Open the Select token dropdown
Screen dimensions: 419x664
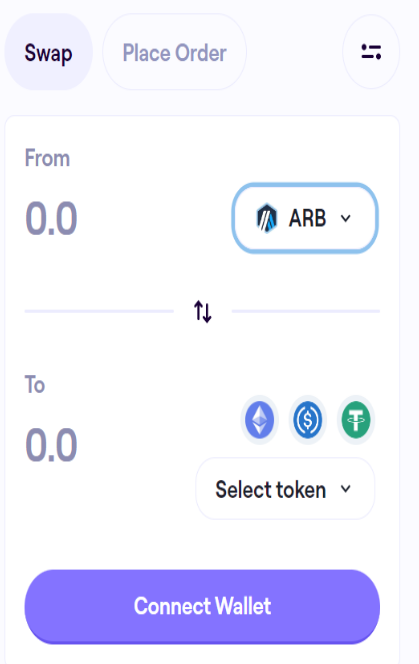[285, 489]
